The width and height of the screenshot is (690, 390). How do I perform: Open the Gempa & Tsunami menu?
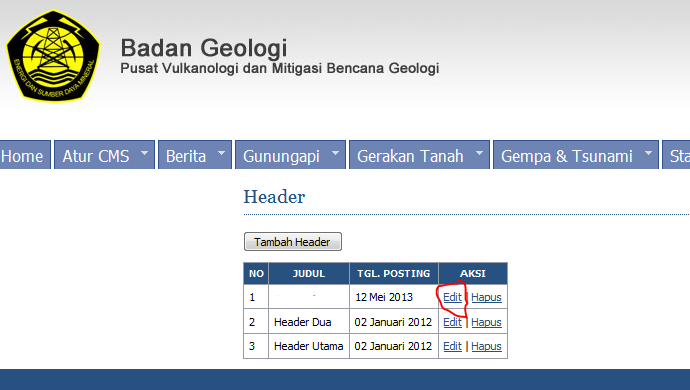click(576, 155)
